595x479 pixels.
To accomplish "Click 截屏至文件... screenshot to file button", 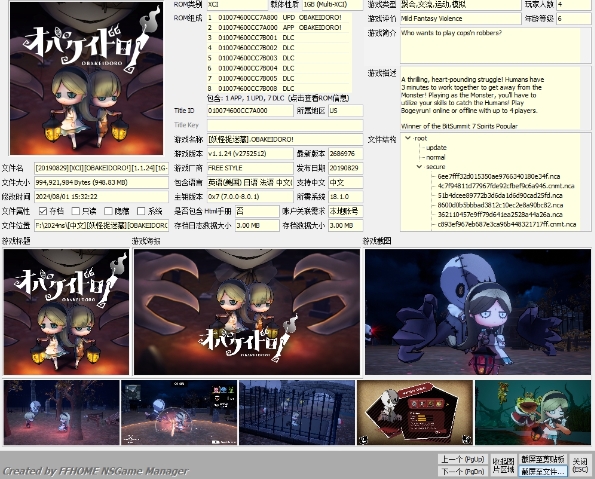I will (x=543, y=471).
